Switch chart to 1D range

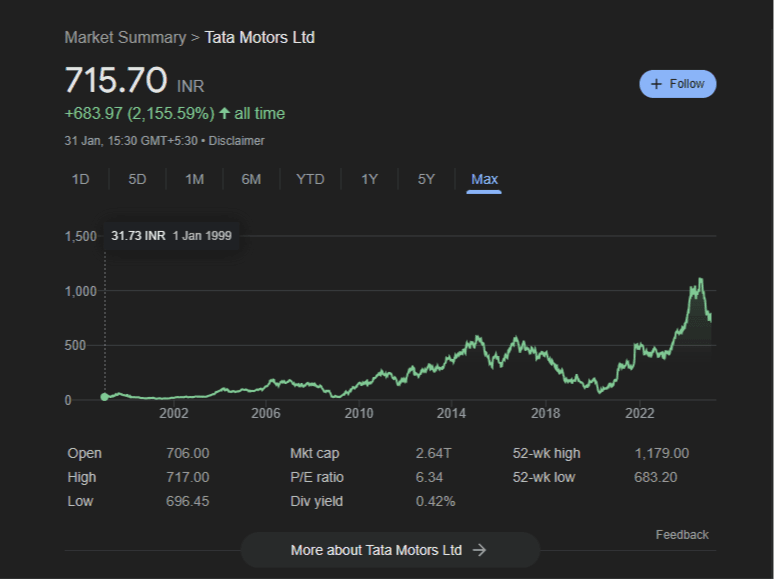point(80,179)
